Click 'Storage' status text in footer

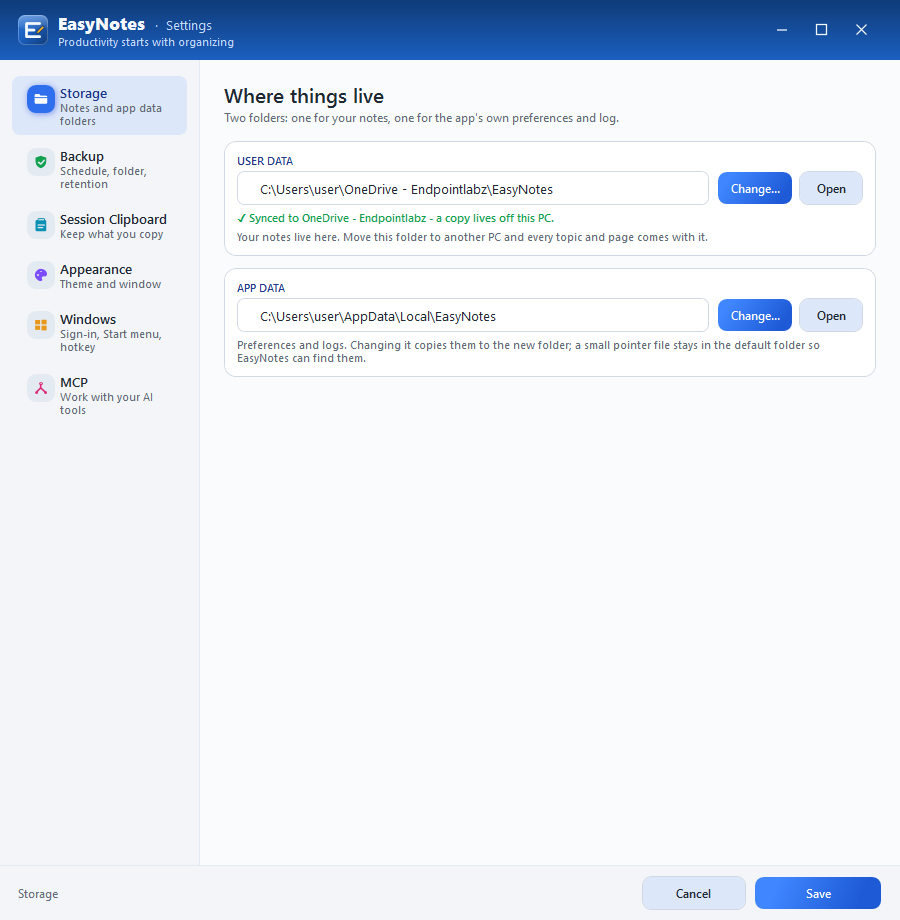click(x=38, y=894)
